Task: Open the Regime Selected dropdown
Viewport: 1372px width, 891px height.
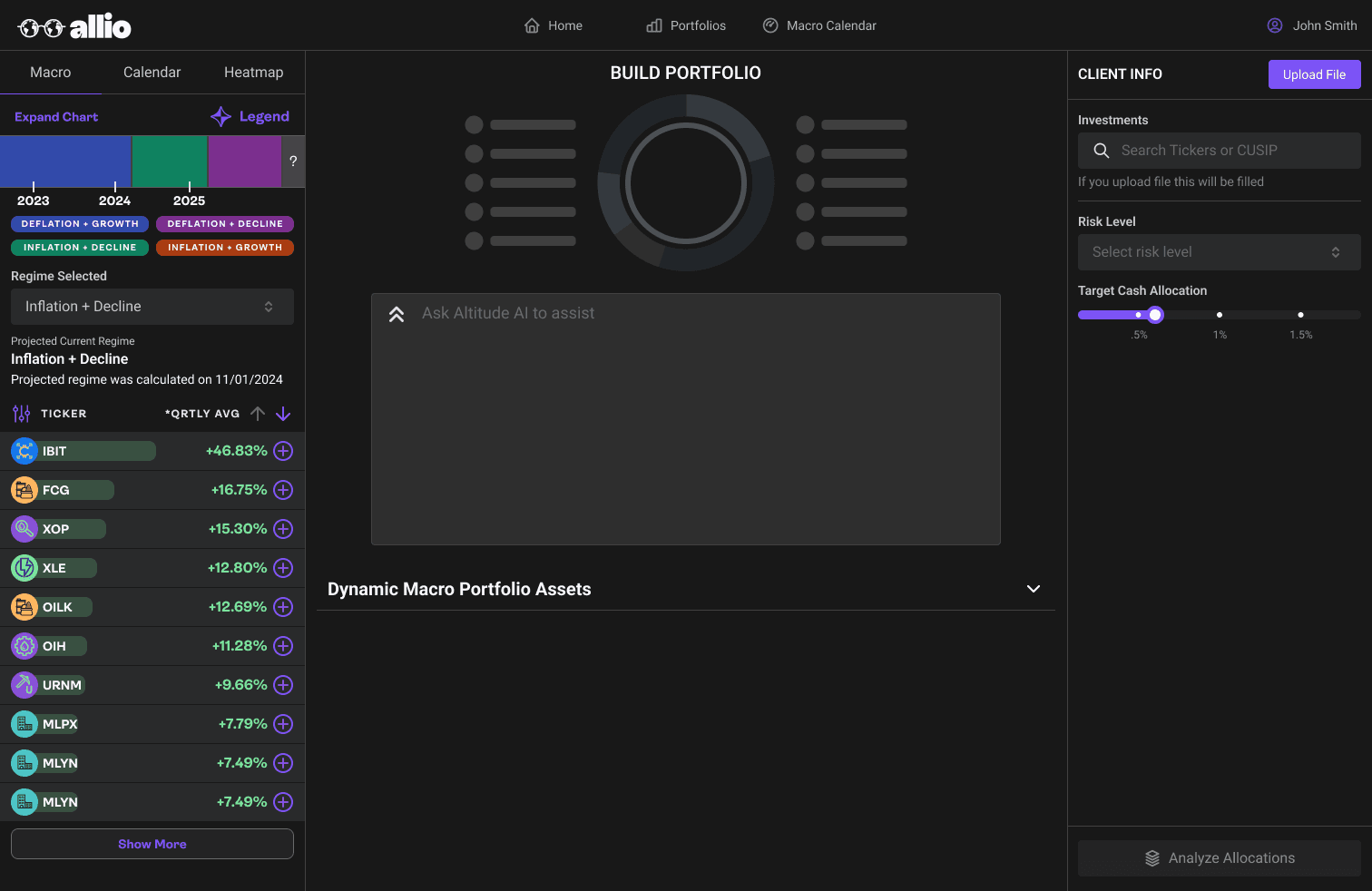Action: pyautogui.click(x=152, y=307)
